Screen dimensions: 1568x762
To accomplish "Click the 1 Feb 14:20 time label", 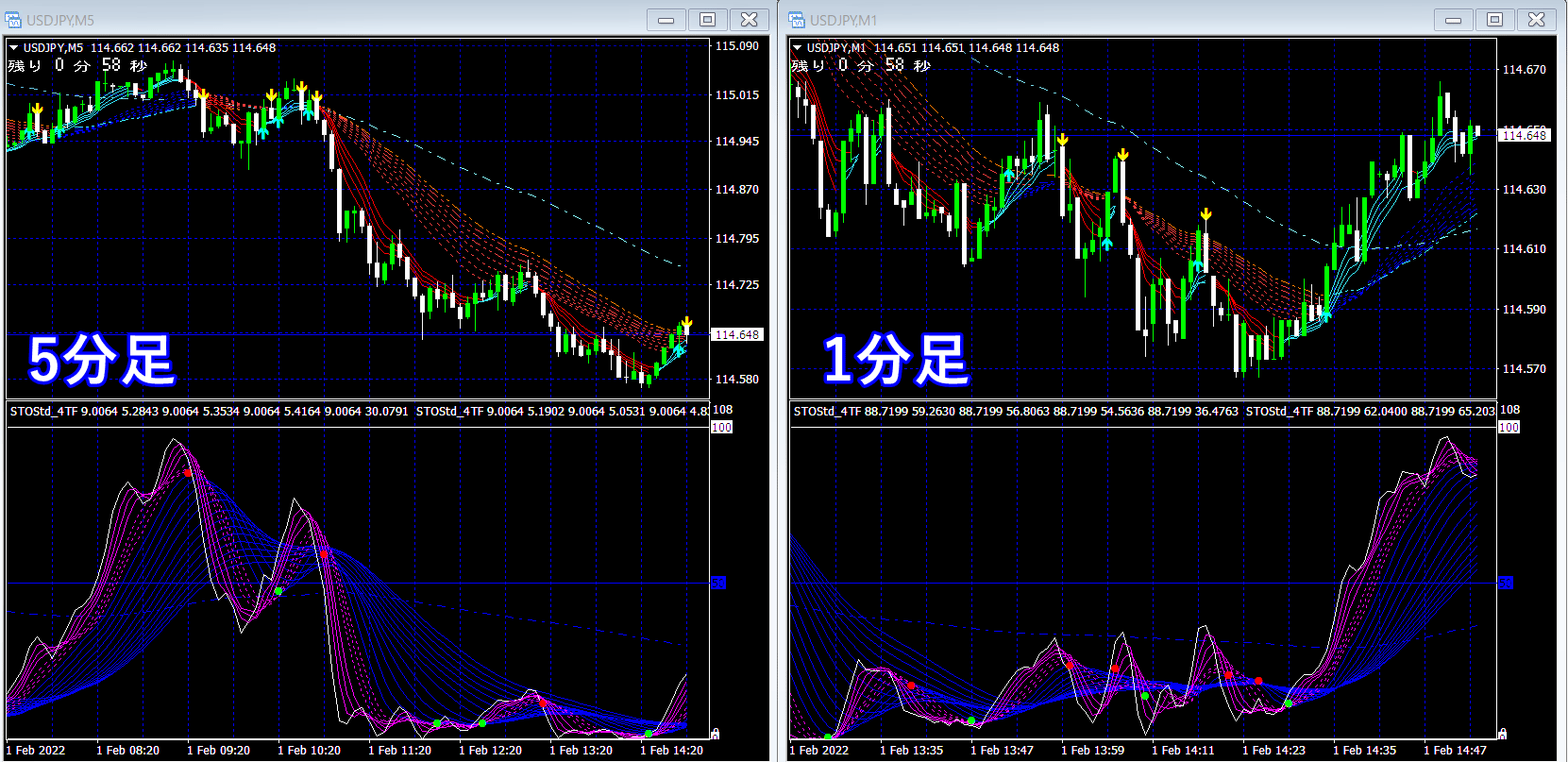I will pyautogui.click(x=671, y=751).
